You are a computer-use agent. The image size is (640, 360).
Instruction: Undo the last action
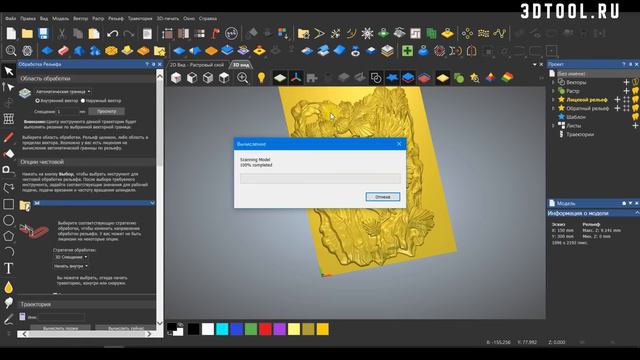(x=112, y=33)
